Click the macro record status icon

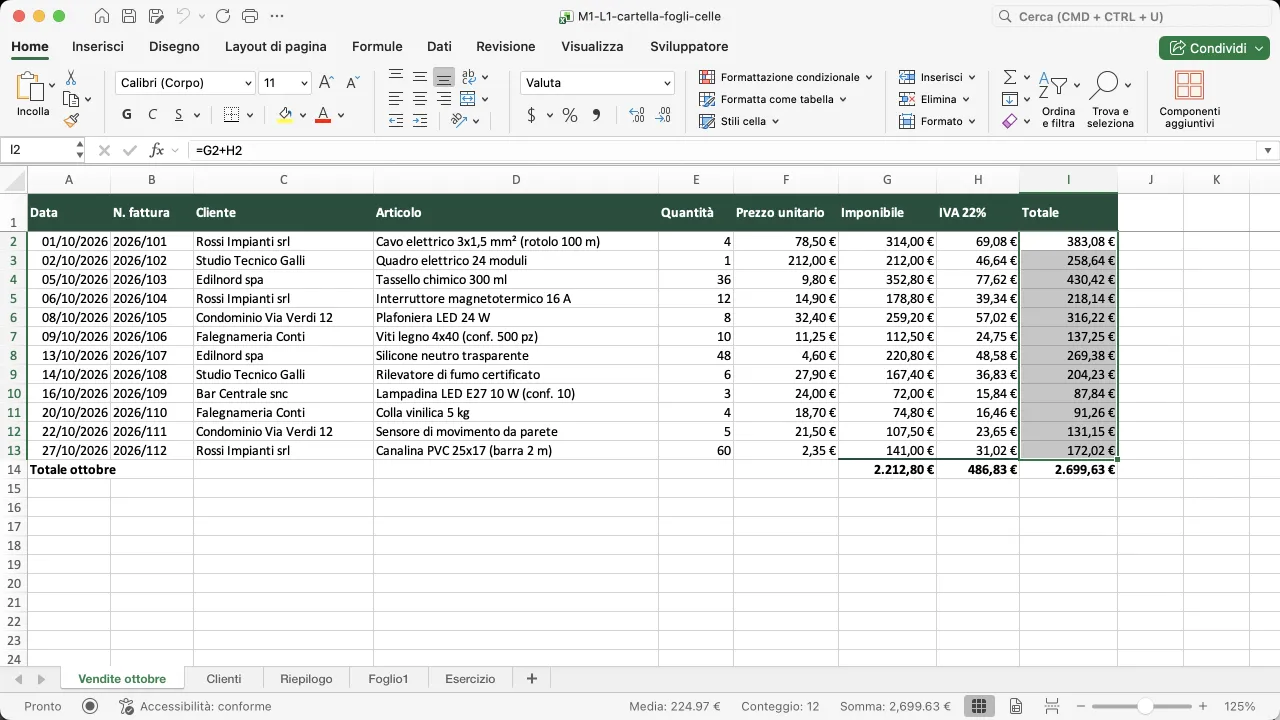[x=90, y=706]
